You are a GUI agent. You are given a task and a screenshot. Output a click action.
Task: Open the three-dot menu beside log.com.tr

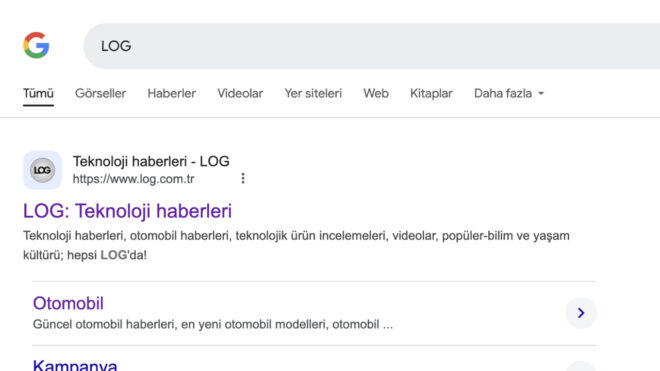(243, 178)
